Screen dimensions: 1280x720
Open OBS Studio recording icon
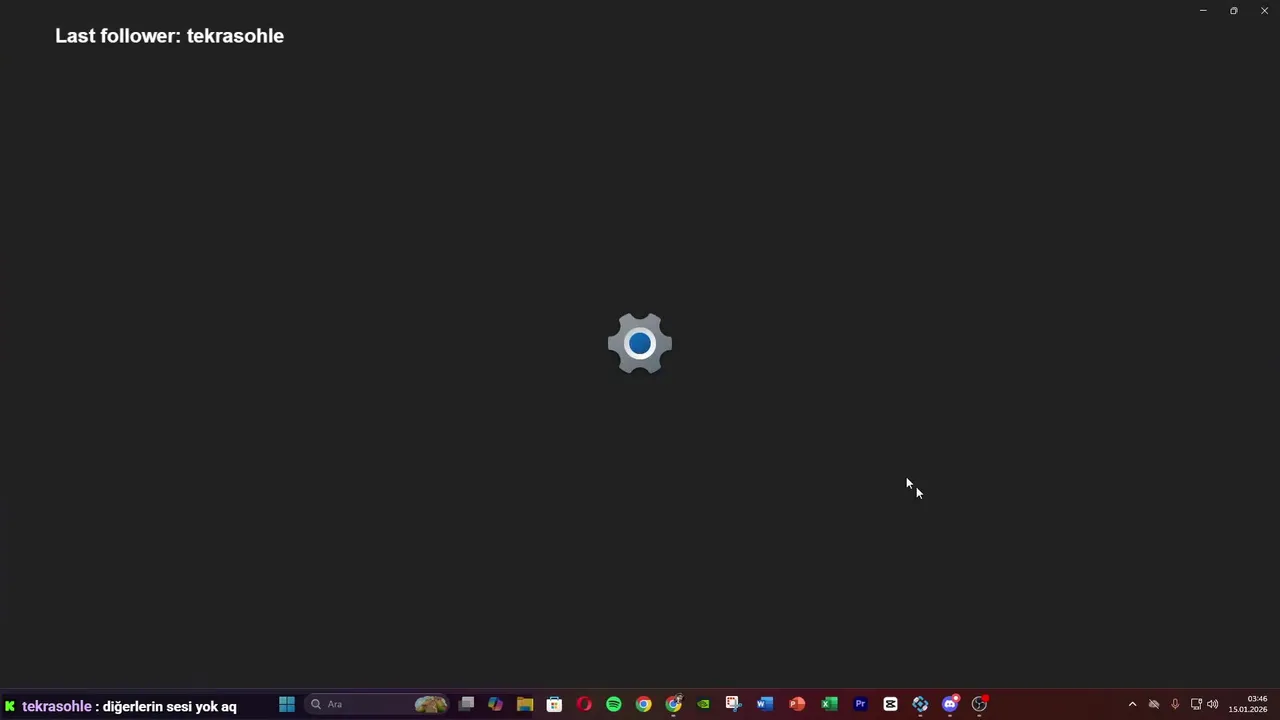[x=980, y=704]
